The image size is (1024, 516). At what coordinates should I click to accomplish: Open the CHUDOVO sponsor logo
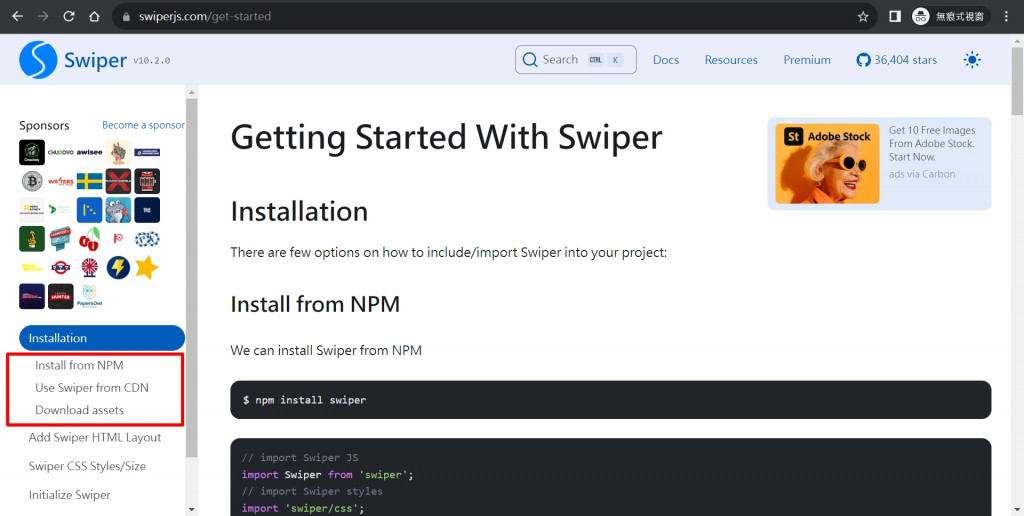pyautogui.click(x=60, y=152)
